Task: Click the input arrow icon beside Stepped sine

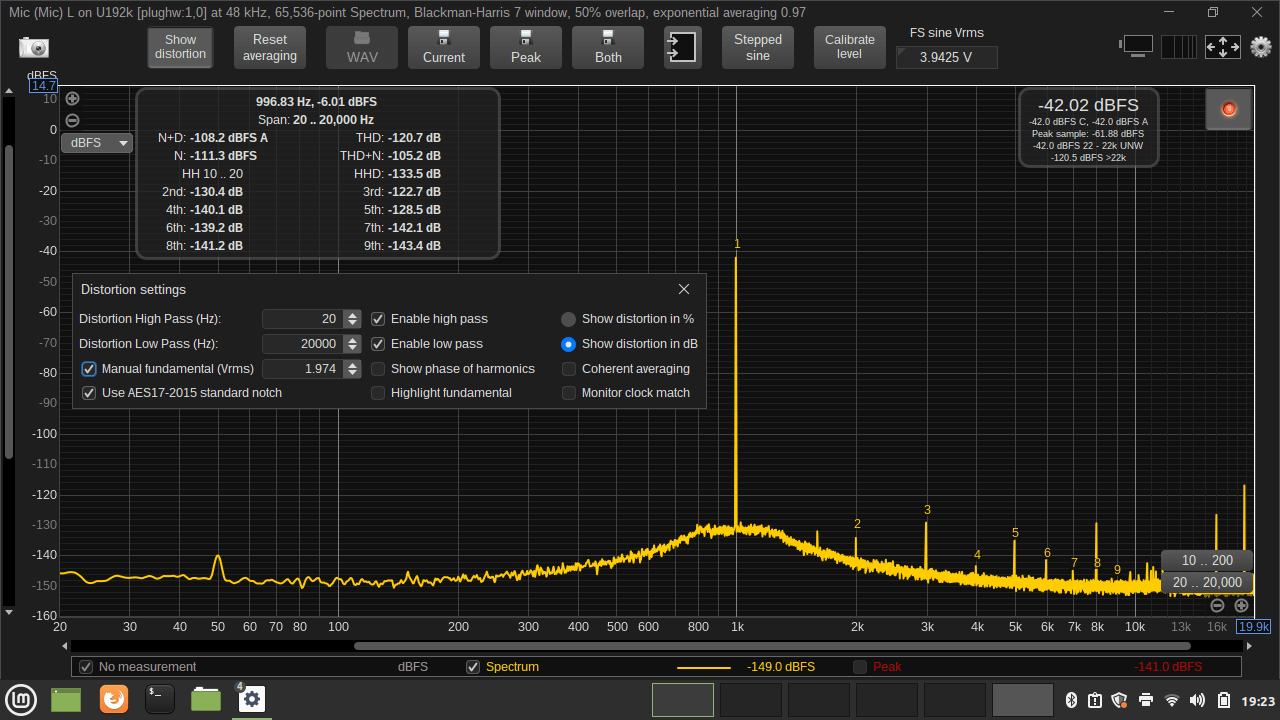Action: tap(682, 47)
